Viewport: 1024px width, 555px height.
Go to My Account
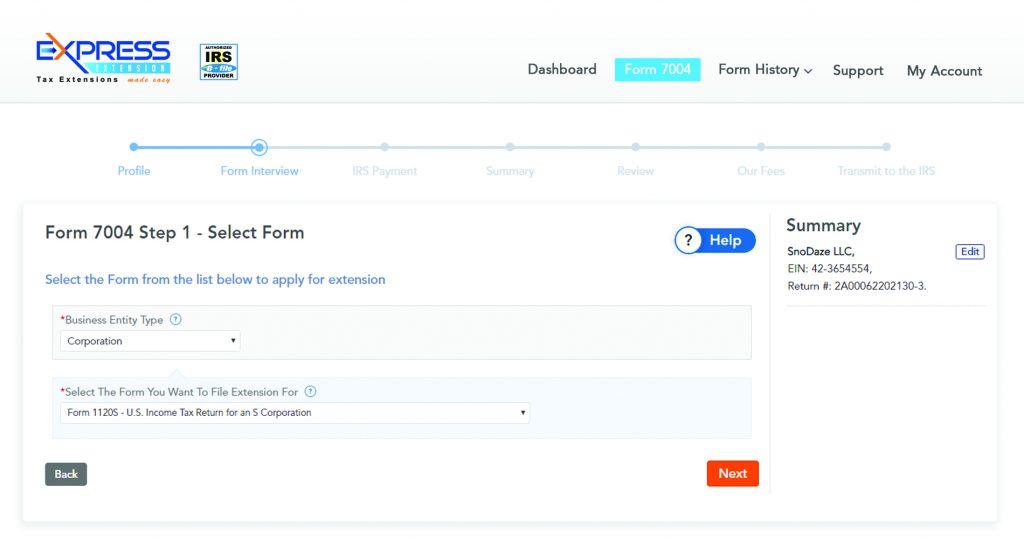[x=944, y=71]
